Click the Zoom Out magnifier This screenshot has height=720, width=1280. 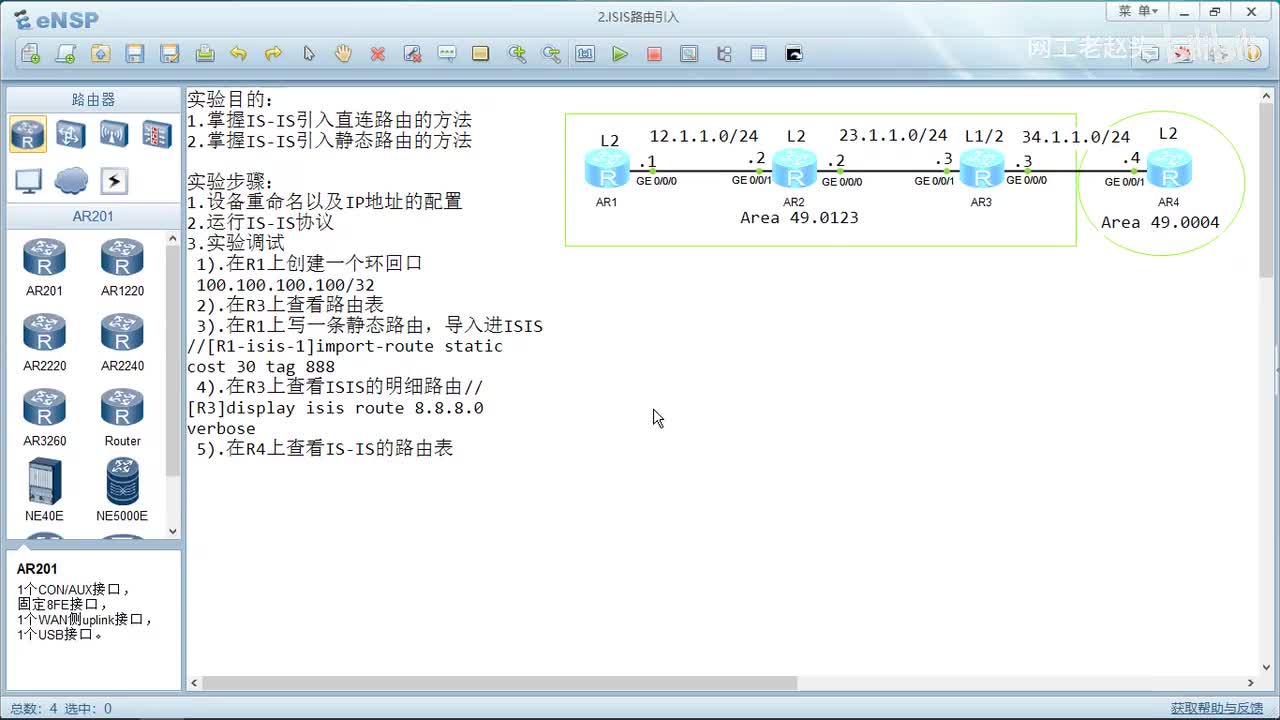[x=551, y=54]
